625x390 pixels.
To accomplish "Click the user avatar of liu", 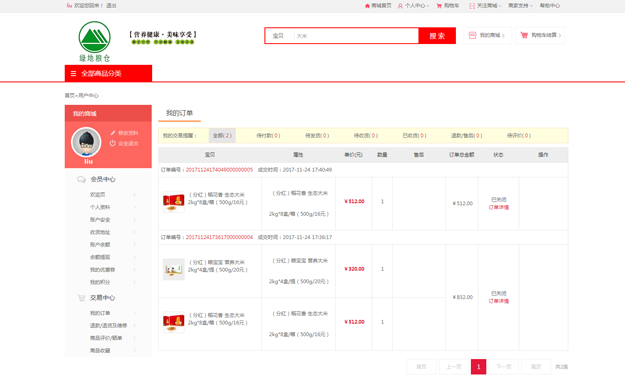I will (86, 142).
